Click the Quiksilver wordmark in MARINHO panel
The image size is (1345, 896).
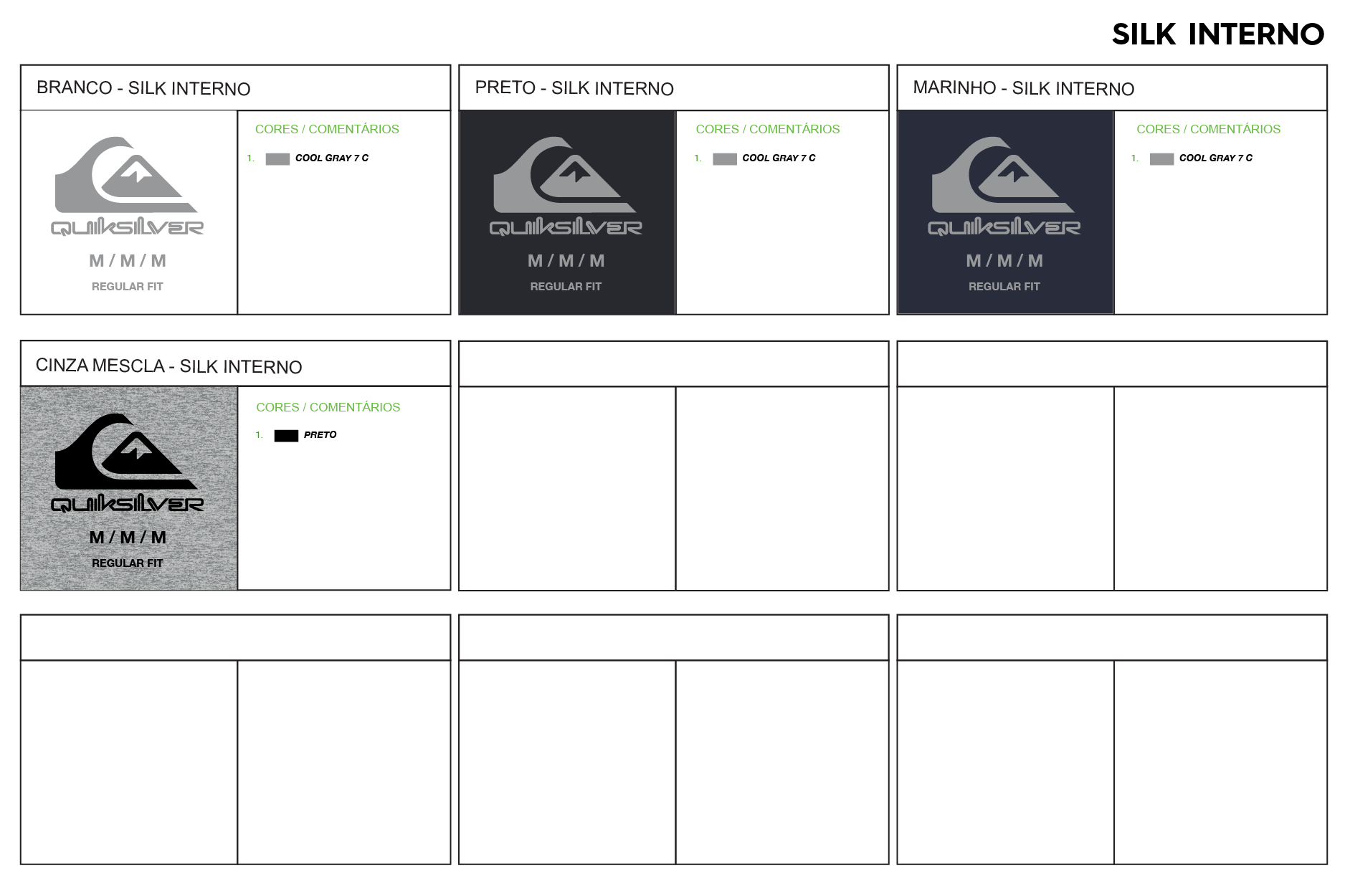[1004, 227]
